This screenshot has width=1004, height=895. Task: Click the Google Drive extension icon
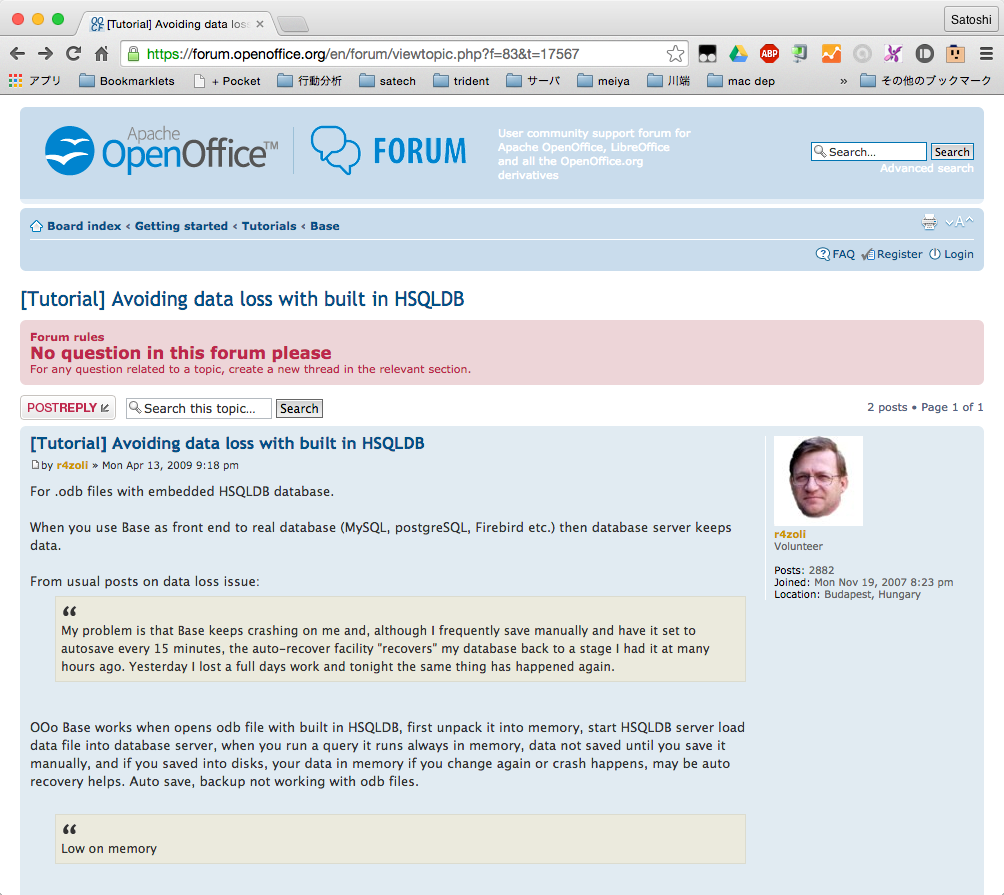[738, 54]
